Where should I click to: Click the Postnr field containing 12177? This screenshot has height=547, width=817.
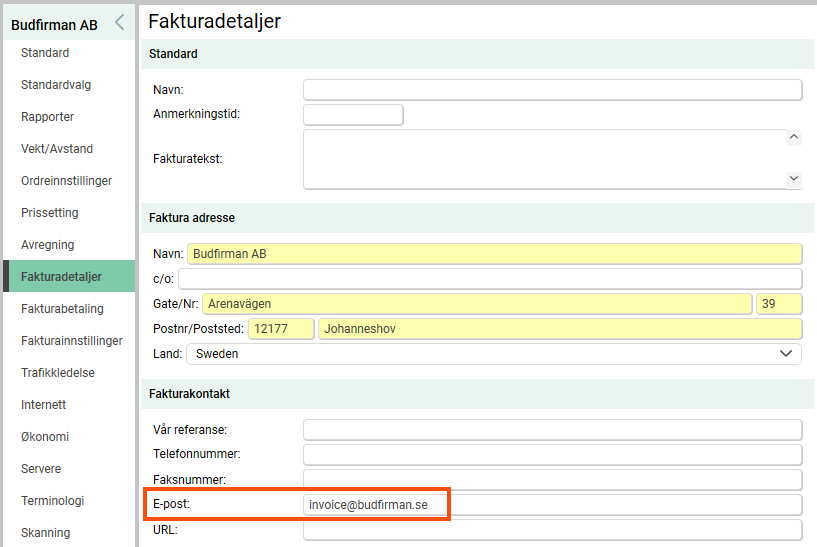[x=281, y=329]
